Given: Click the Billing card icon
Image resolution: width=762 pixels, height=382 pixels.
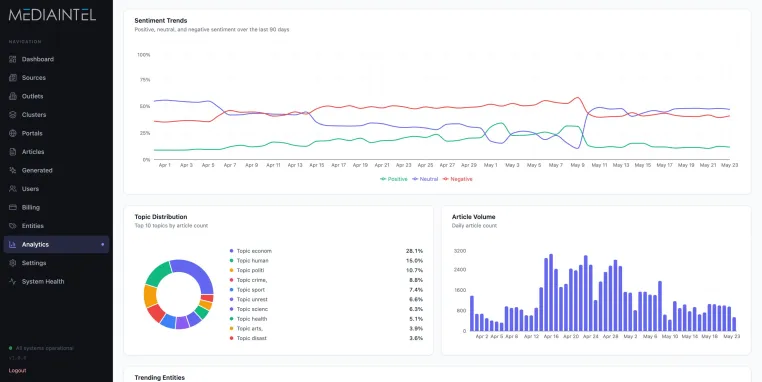Looking at the screenshot, I should click(x=13, y=208).
